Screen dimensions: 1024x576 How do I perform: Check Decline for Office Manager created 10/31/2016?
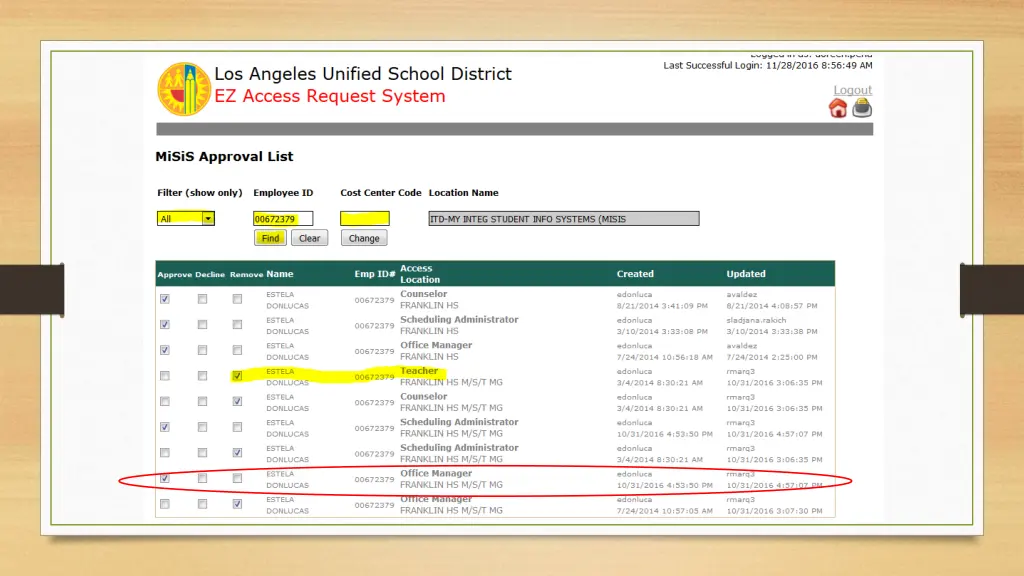point(202,479)
